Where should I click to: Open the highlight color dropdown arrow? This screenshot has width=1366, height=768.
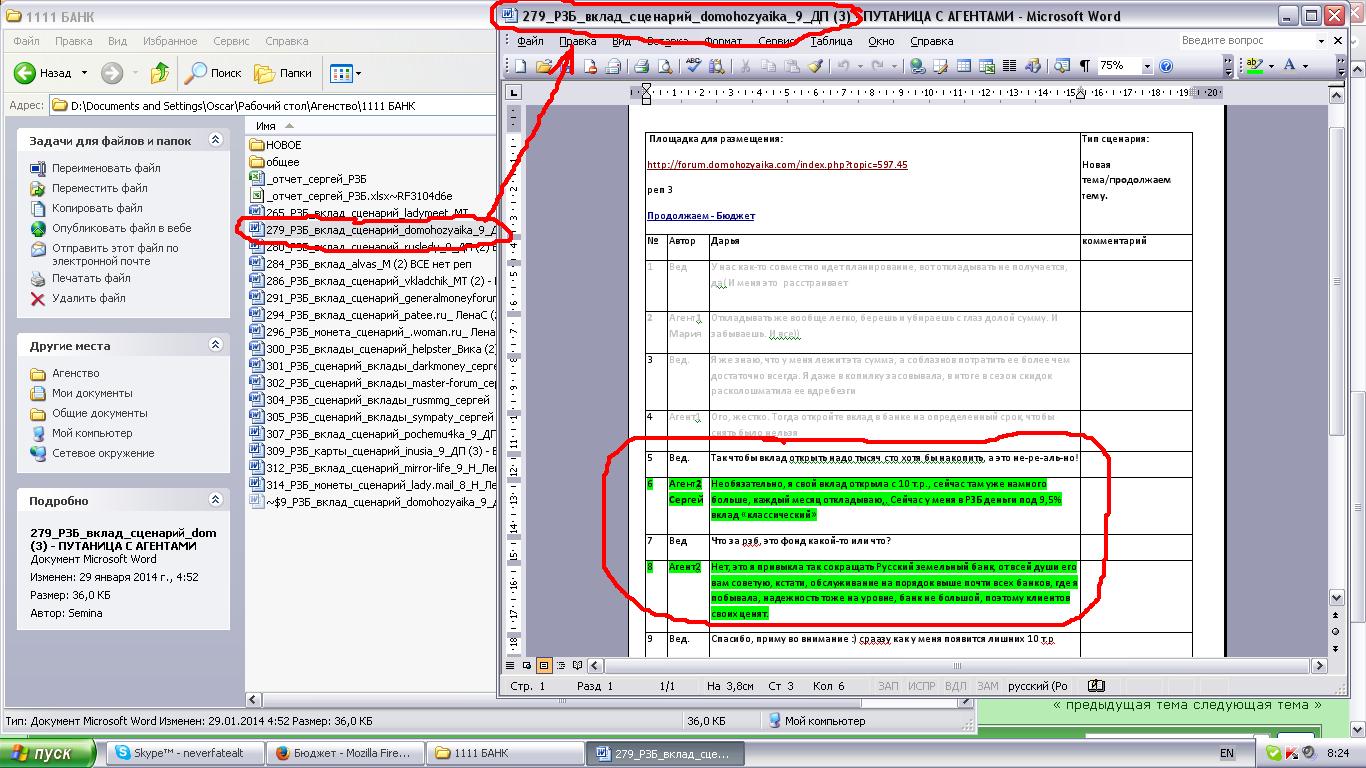(1270, 66)
